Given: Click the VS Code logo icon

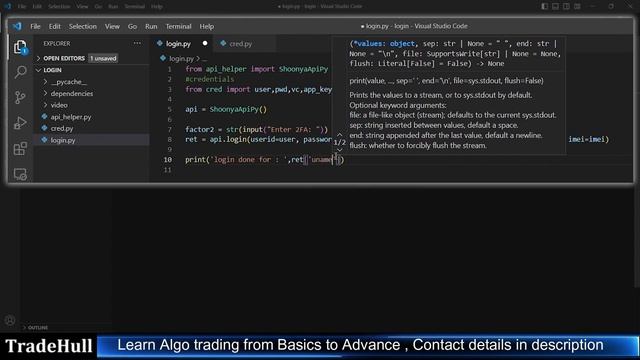Looking at the screenshot, I should pos(17,26).
